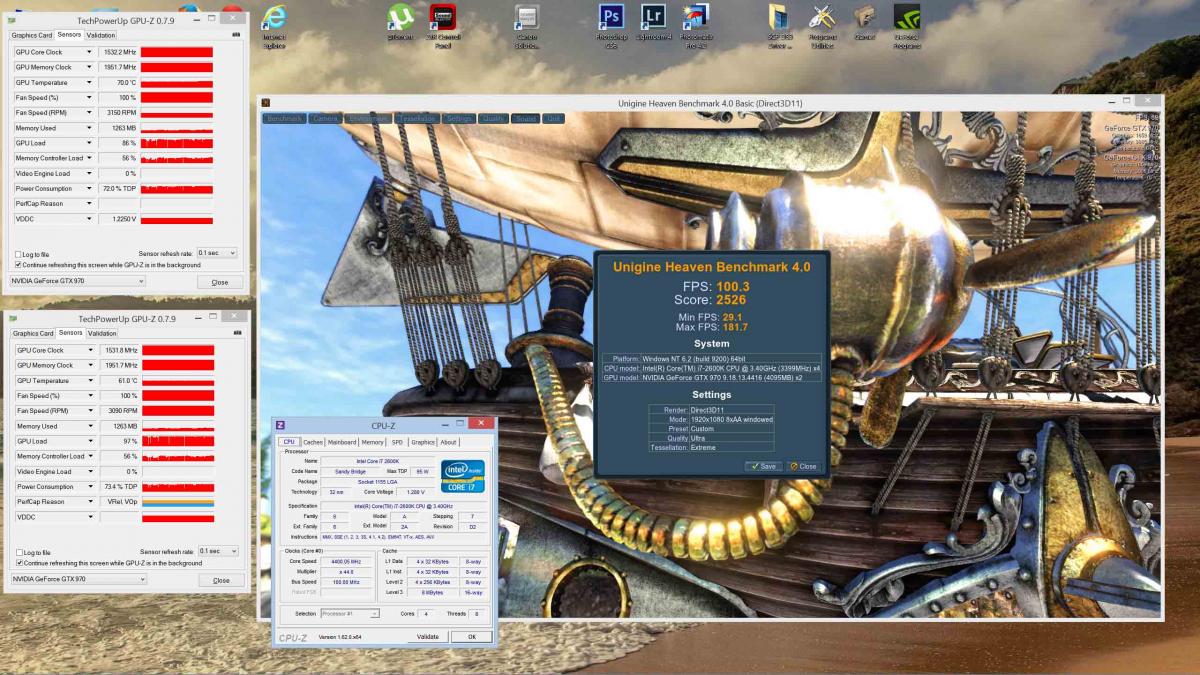
Task: Open the Graphics tab in CPU-Z
Action: pos(423,442)
